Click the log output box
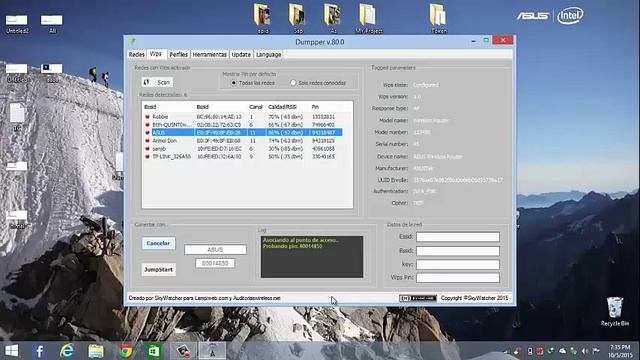 (x=312, y=257)
